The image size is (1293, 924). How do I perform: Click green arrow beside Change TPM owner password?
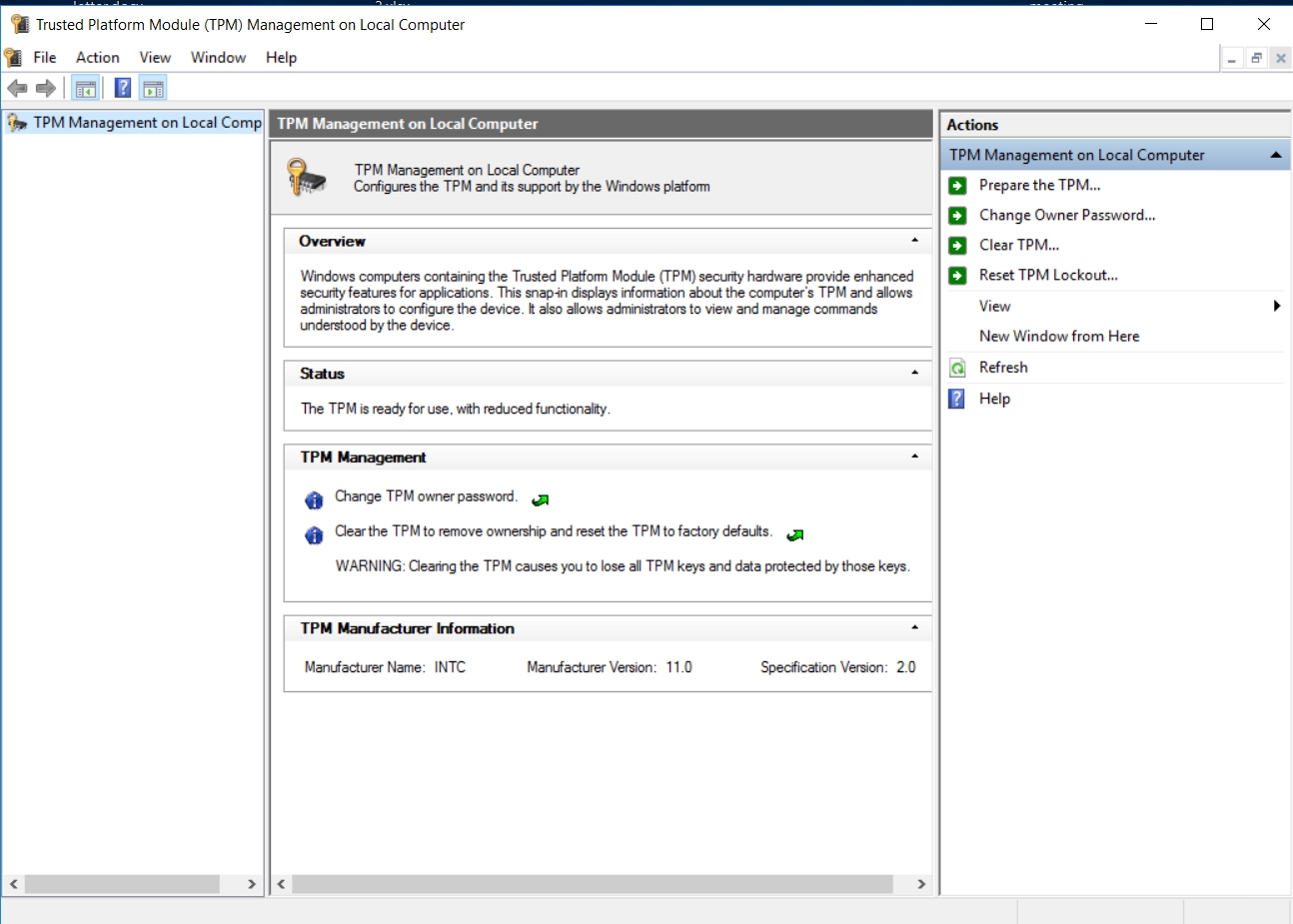(x=541, y=499)
